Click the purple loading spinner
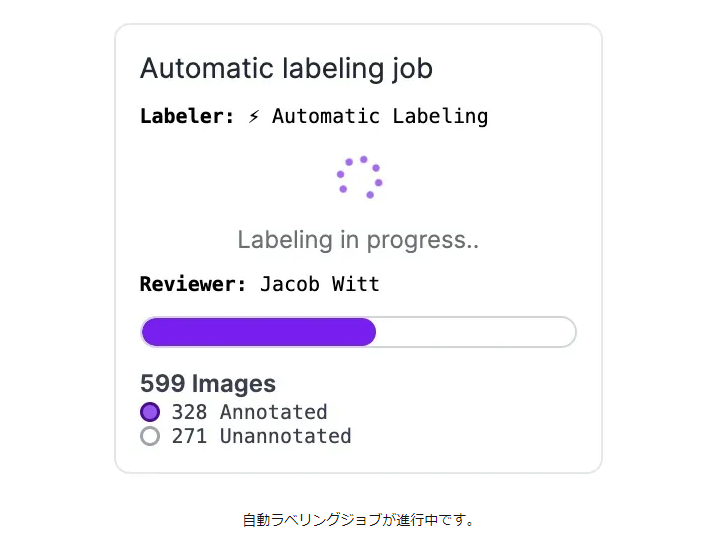 point(360,177)
